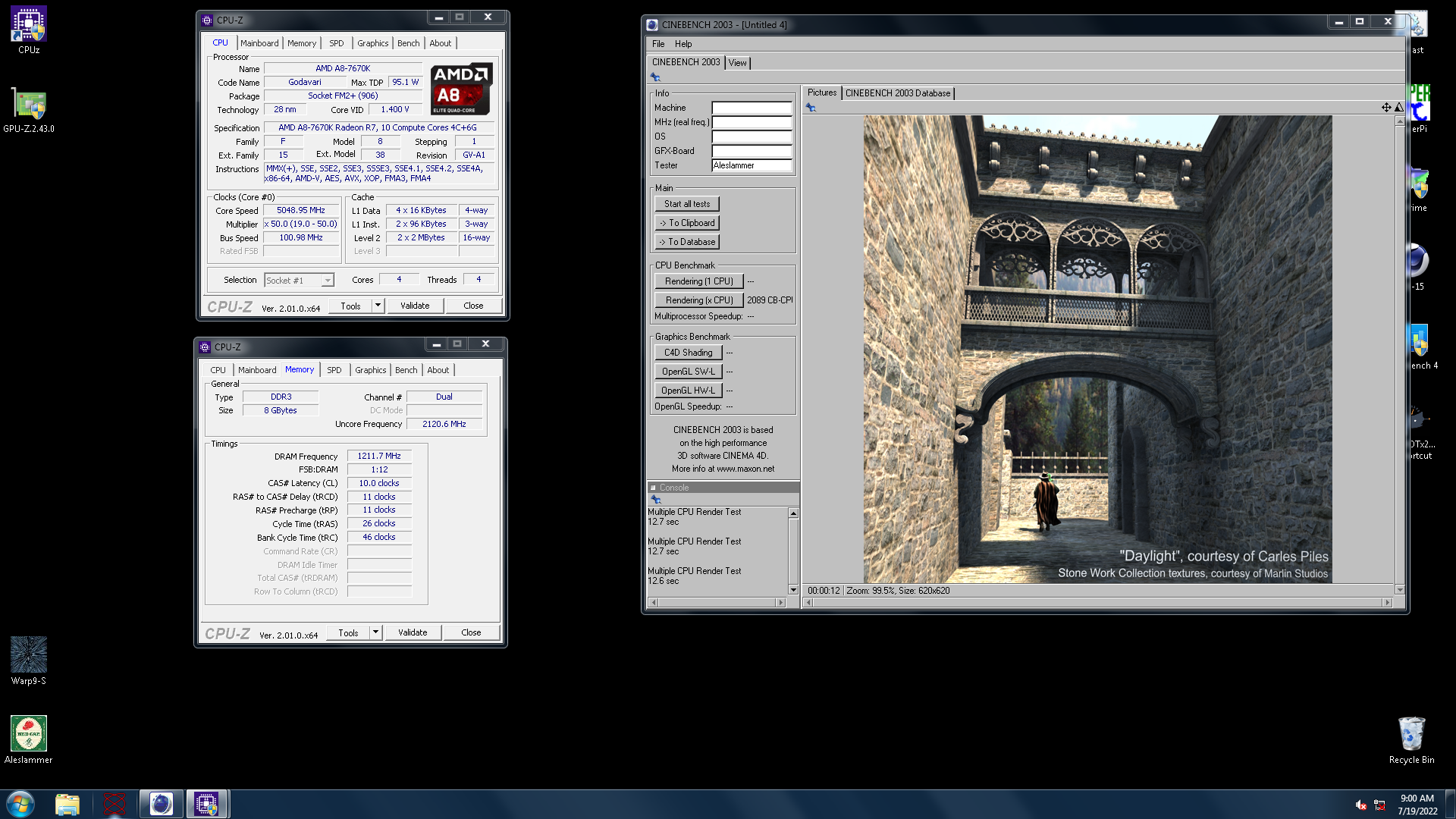
Task: Click the Tester field containing Aleslammer
Action: [752, 165]
